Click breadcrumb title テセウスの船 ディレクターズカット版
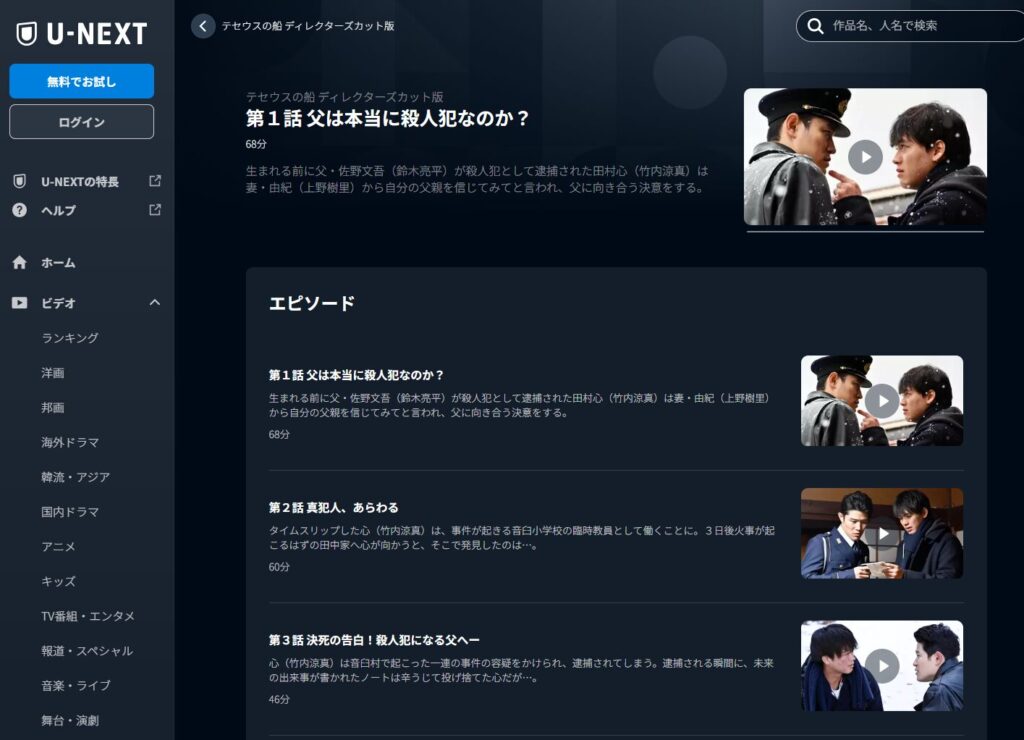Screen dimensions: 1024x740 (x=308, y=26)
